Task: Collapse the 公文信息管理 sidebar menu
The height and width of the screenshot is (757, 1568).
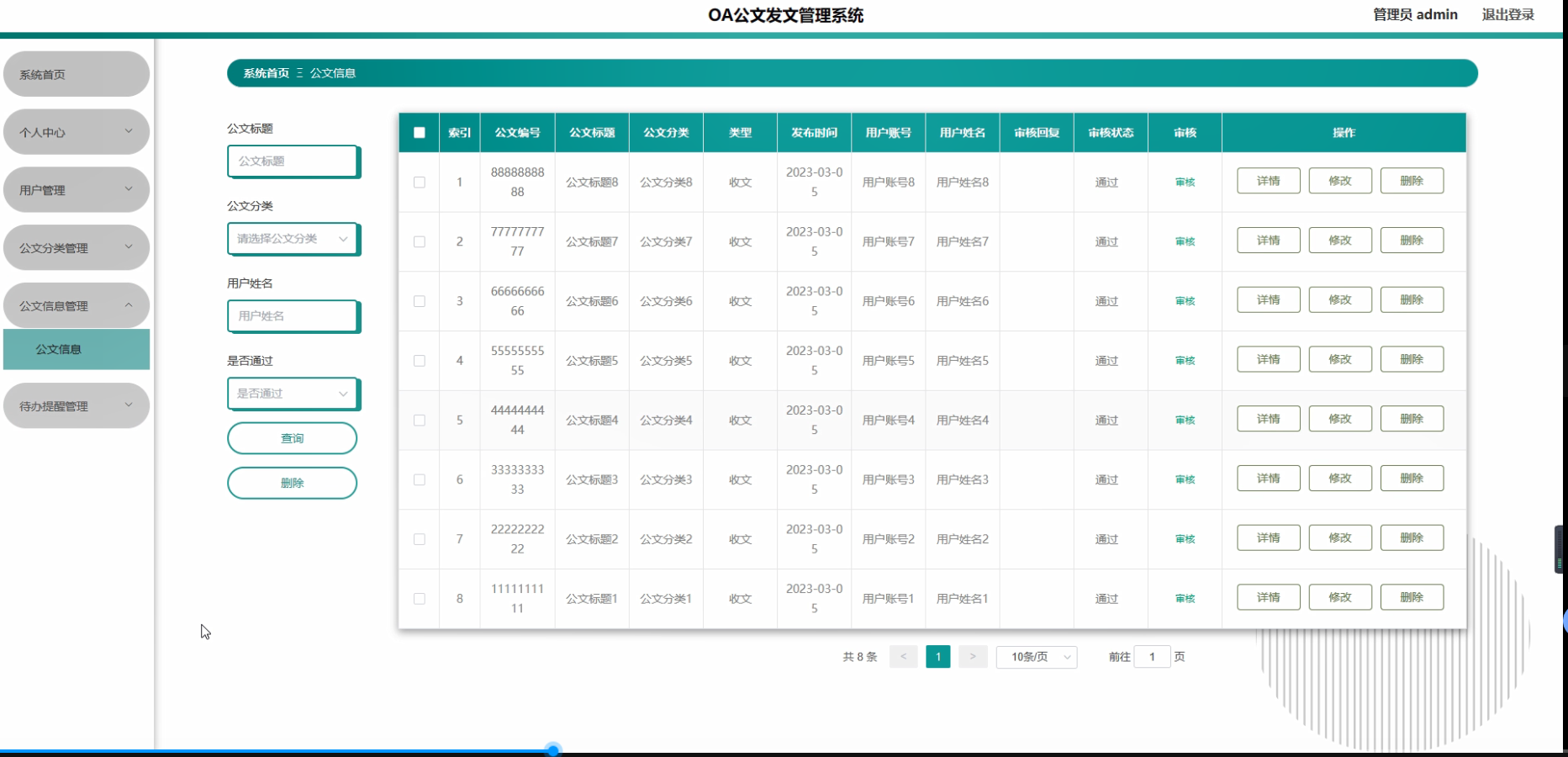Action: pos(77,306)
